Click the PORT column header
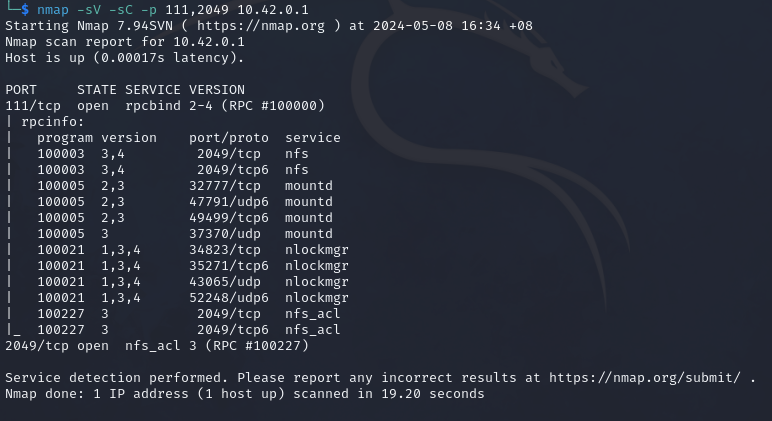 (21, 89)
